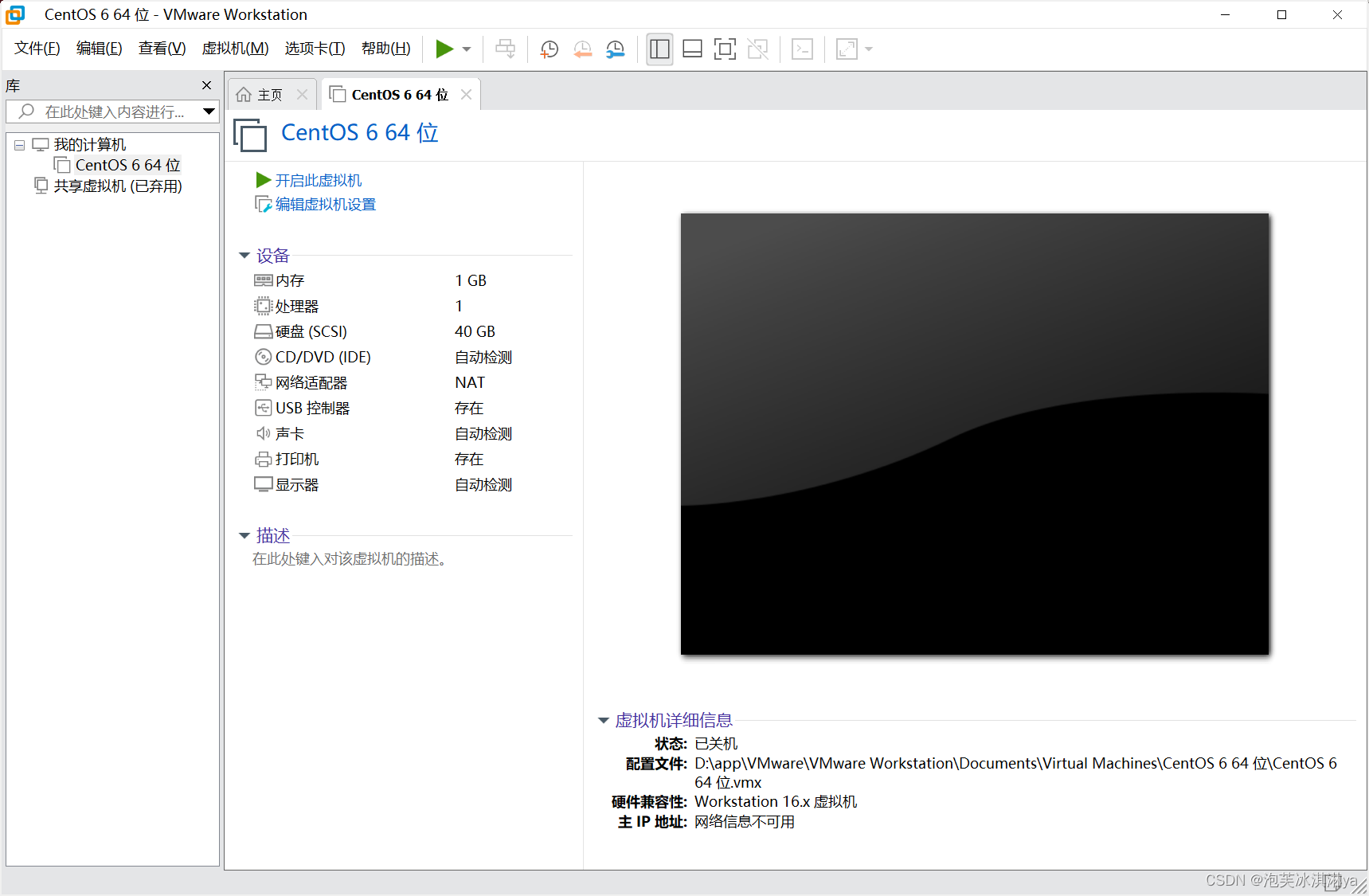The image size is (1369, 896).
Task: Collapse the 我的计算机 tree node
Action: point(20,145)
